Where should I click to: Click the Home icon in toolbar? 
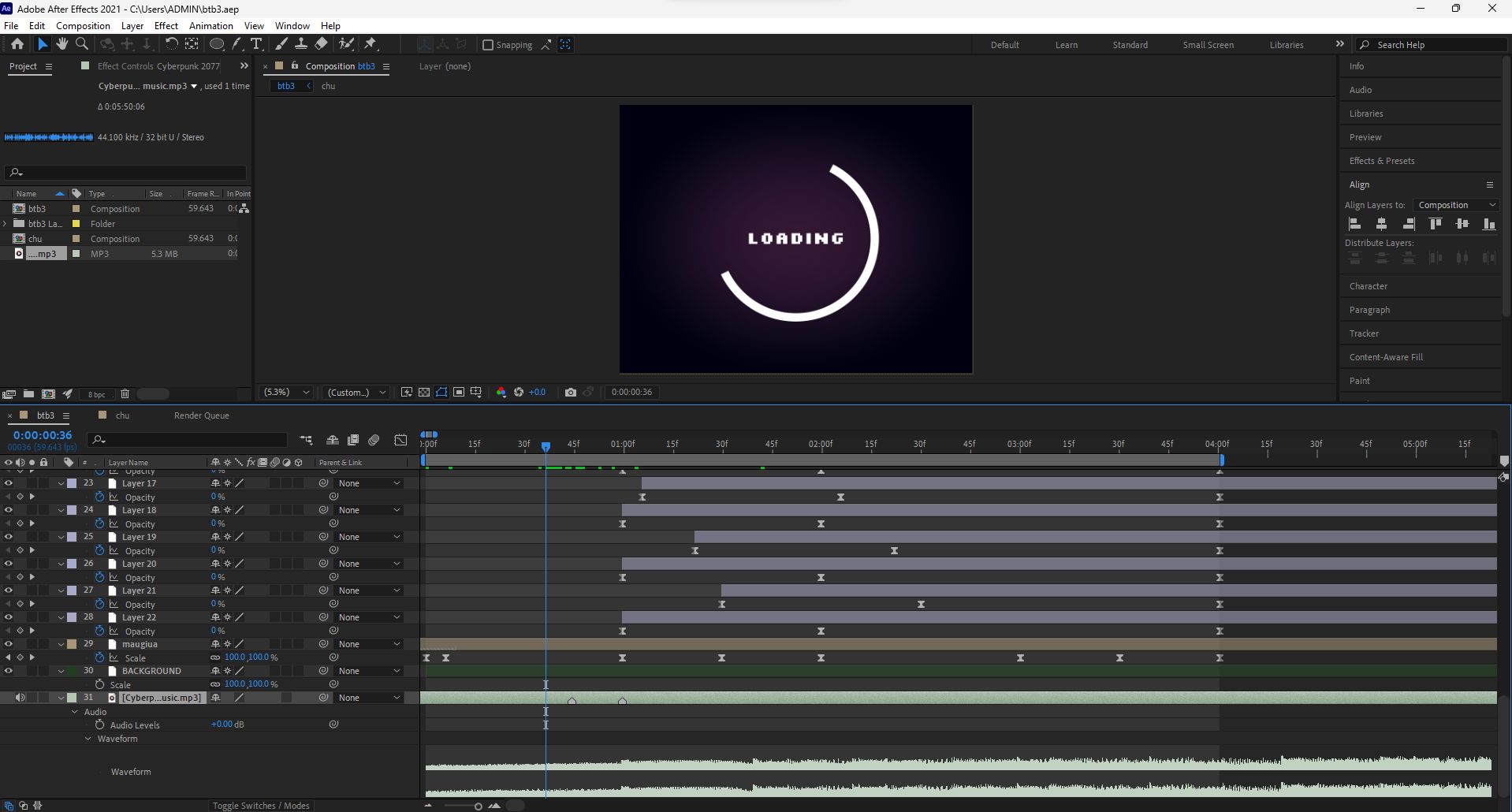click(x=17, y=44)
